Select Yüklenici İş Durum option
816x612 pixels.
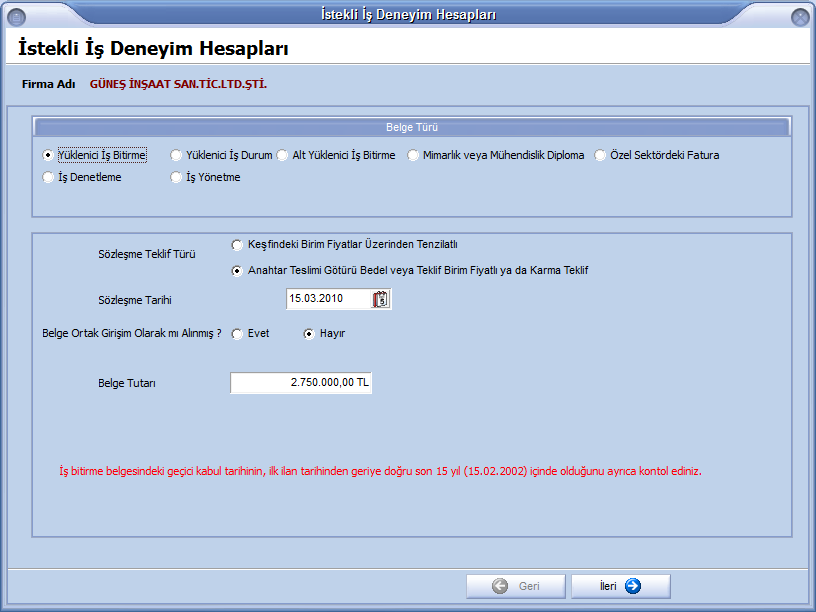(177, 155)
